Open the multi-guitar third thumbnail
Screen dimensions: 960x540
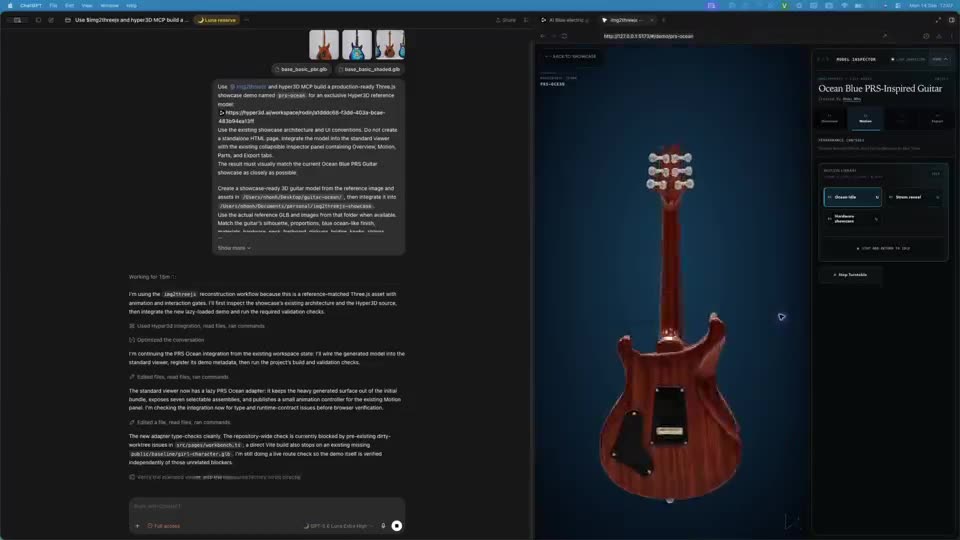[390, 45]
